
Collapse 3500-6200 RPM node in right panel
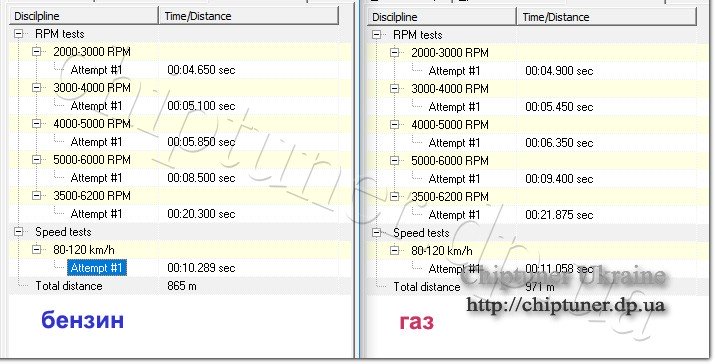(394, 197)
